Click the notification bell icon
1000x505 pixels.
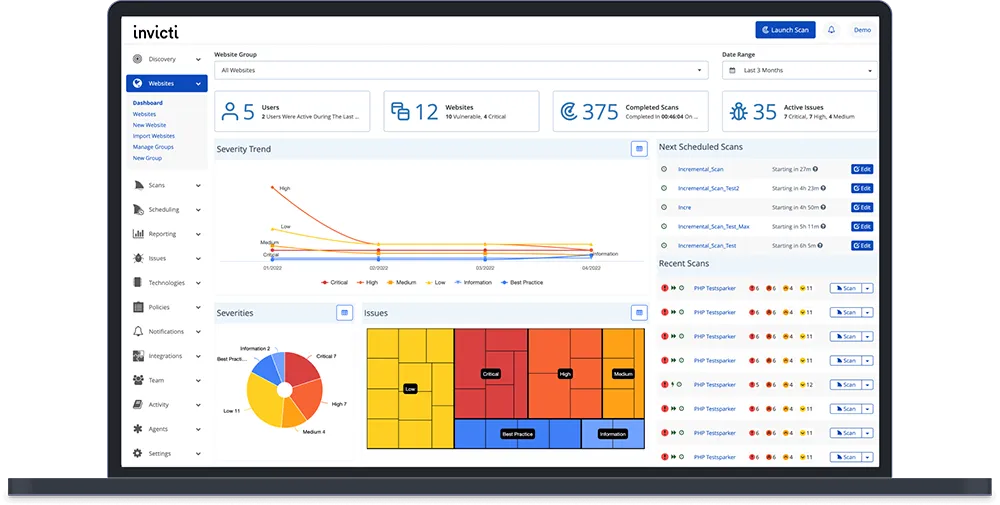point(831,30)
